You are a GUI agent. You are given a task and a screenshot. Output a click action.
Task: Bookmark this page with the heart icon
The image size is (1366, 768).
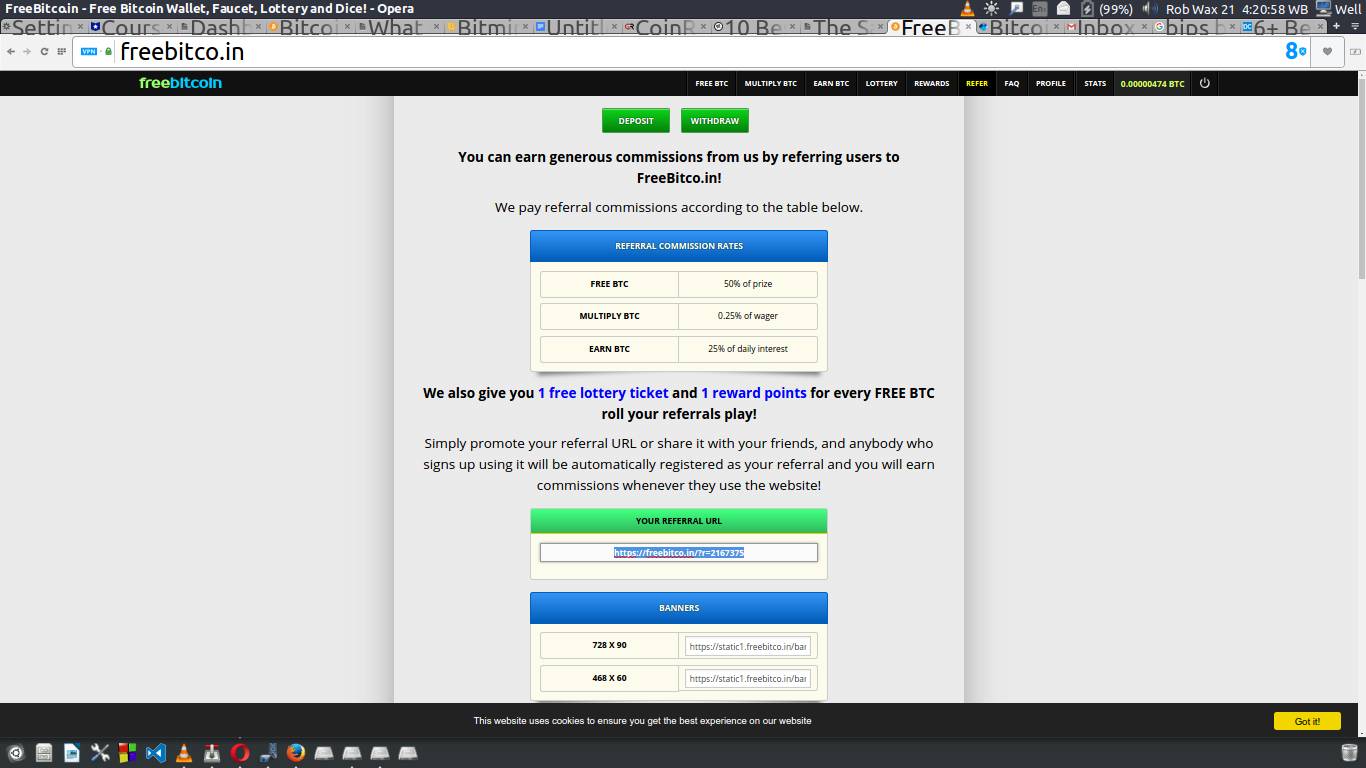(1327, 51)
